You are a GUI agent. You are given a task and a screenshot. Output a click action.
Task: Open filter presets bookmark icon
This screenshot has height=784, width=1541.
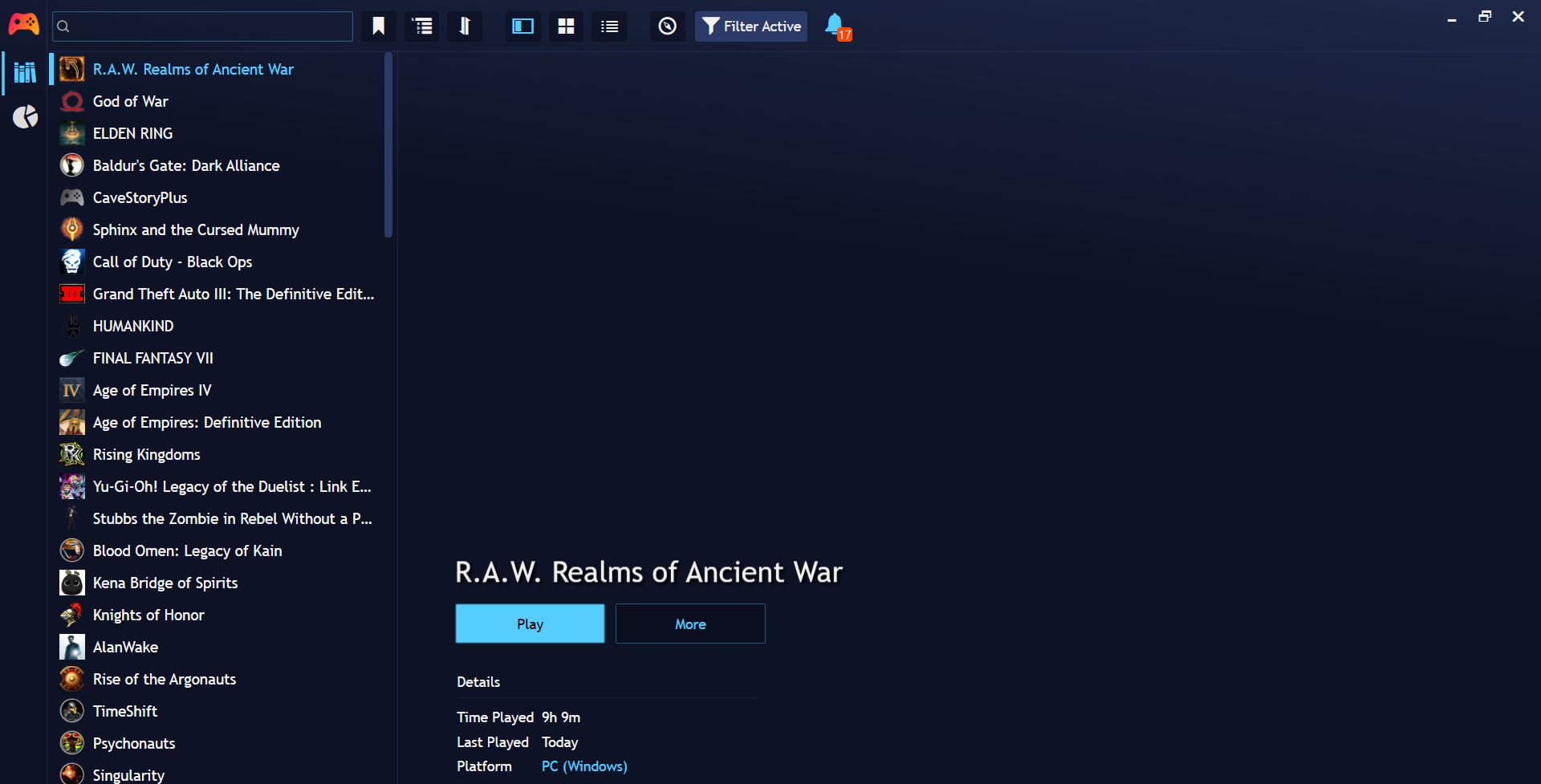[x=379, y=26]
